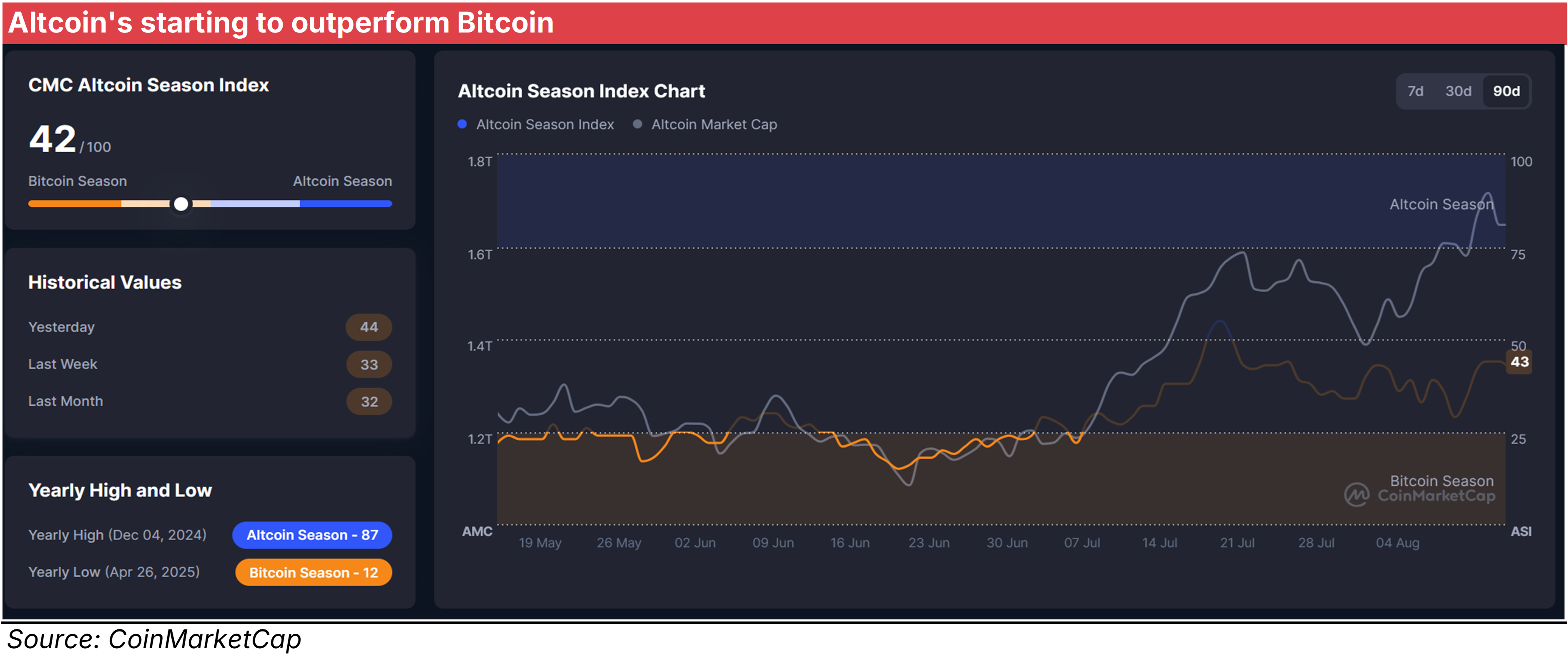The image size is (1568, 664).
Task: Click the 43 value marker badge
Action: pos(1519,362)
